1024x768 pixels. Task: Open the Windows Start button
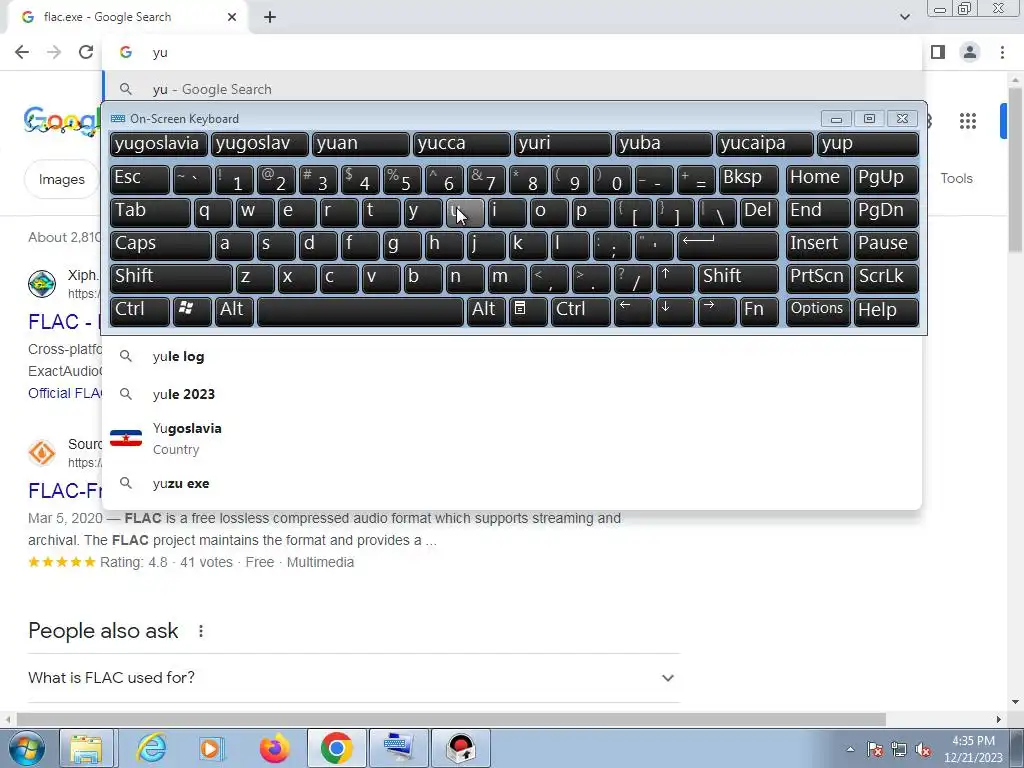(x=26, y=748)
